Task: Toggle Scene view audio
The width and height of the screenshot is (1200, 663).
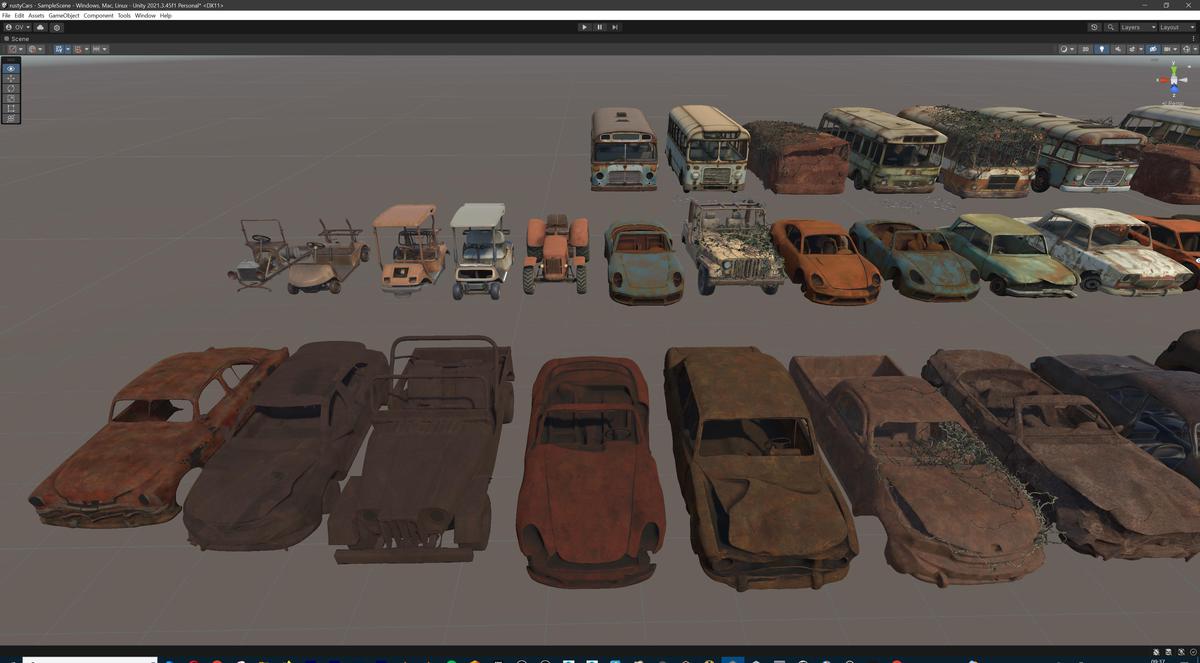Action: coord(1118,49)
